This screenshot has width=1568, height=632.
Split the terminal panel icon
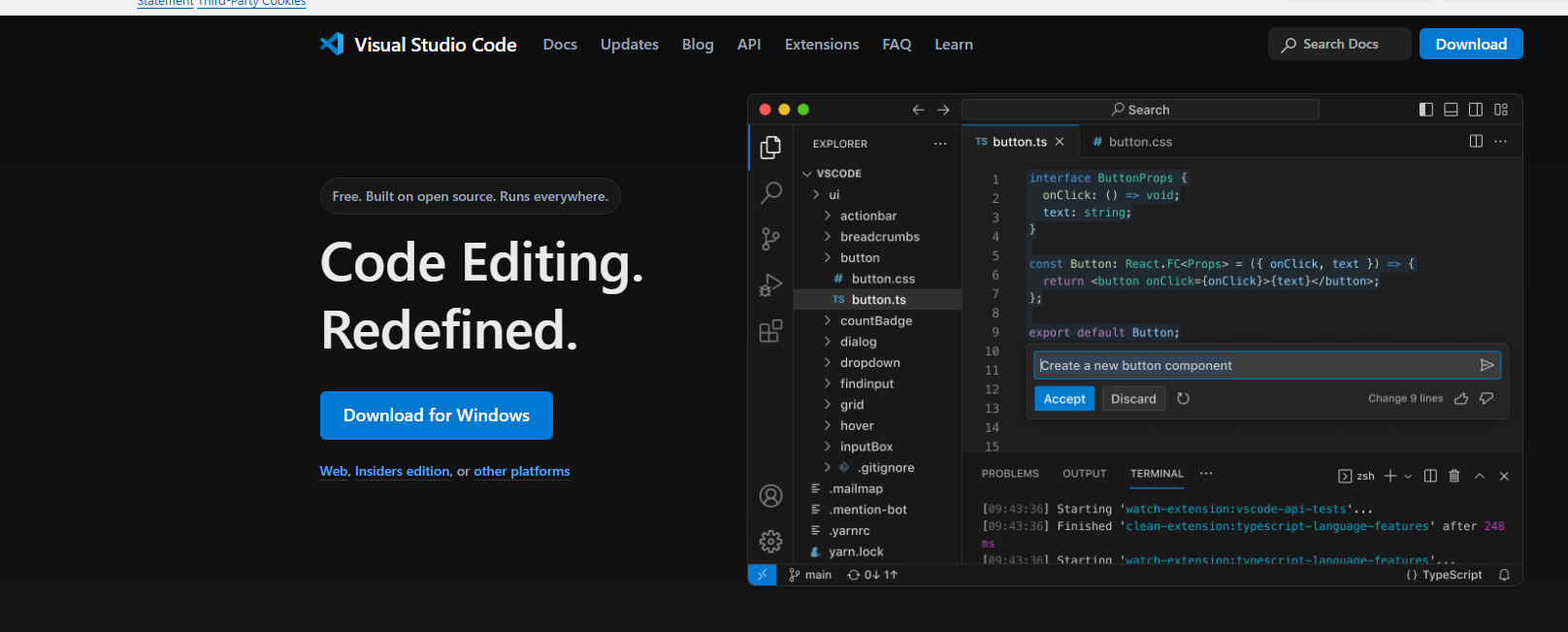[x=1430, y=476]
